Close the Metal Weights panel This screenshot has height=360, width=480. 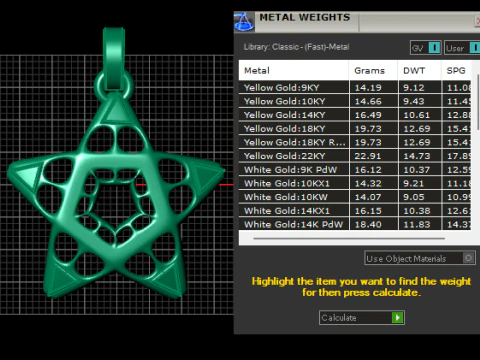coord(477,21)
